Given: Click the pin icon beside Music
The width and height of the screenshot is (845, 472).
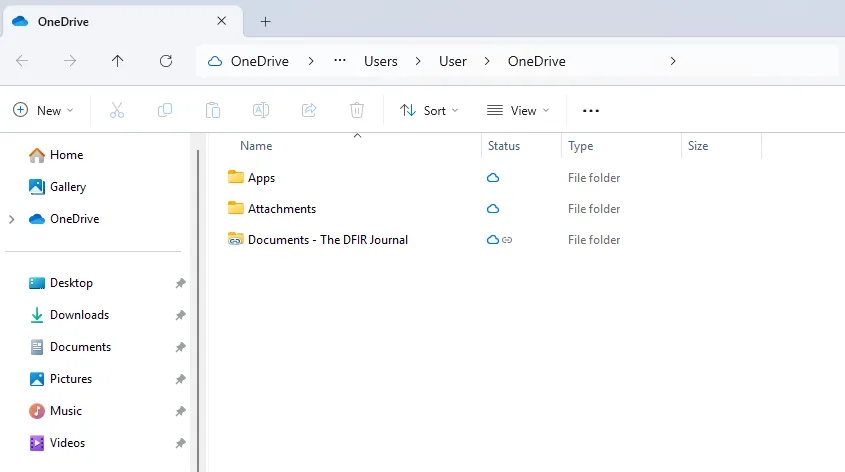Looking at the screenshot, I should [x=181, y=411].
